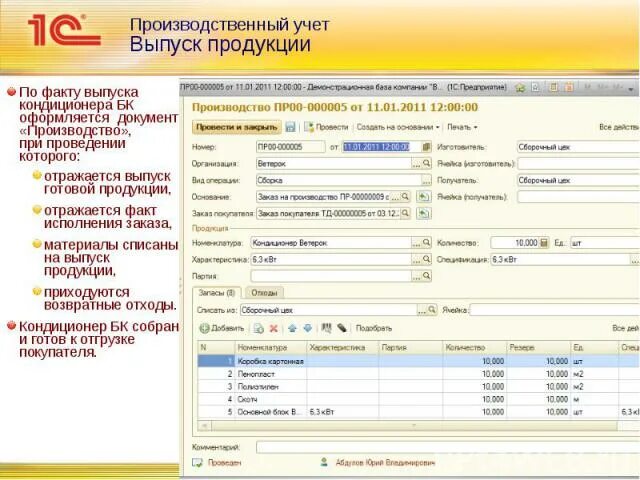This screenshot has width=640, height=480.
Task: Open the Списать из warehouse with its magnifier icon
Action: (x=432, y=310)
